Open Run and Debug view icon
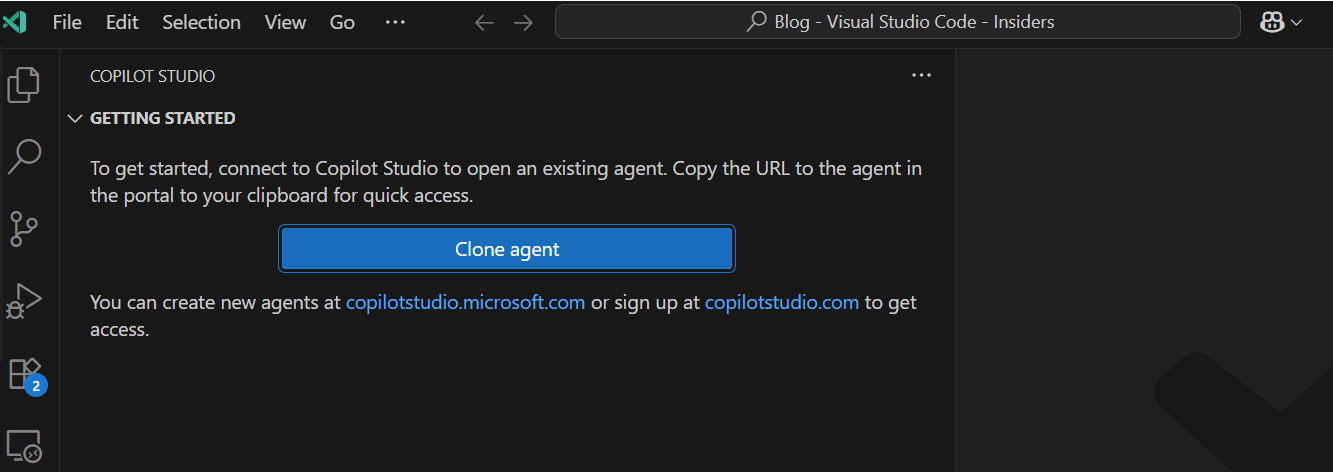 click(x=24, y=301)
